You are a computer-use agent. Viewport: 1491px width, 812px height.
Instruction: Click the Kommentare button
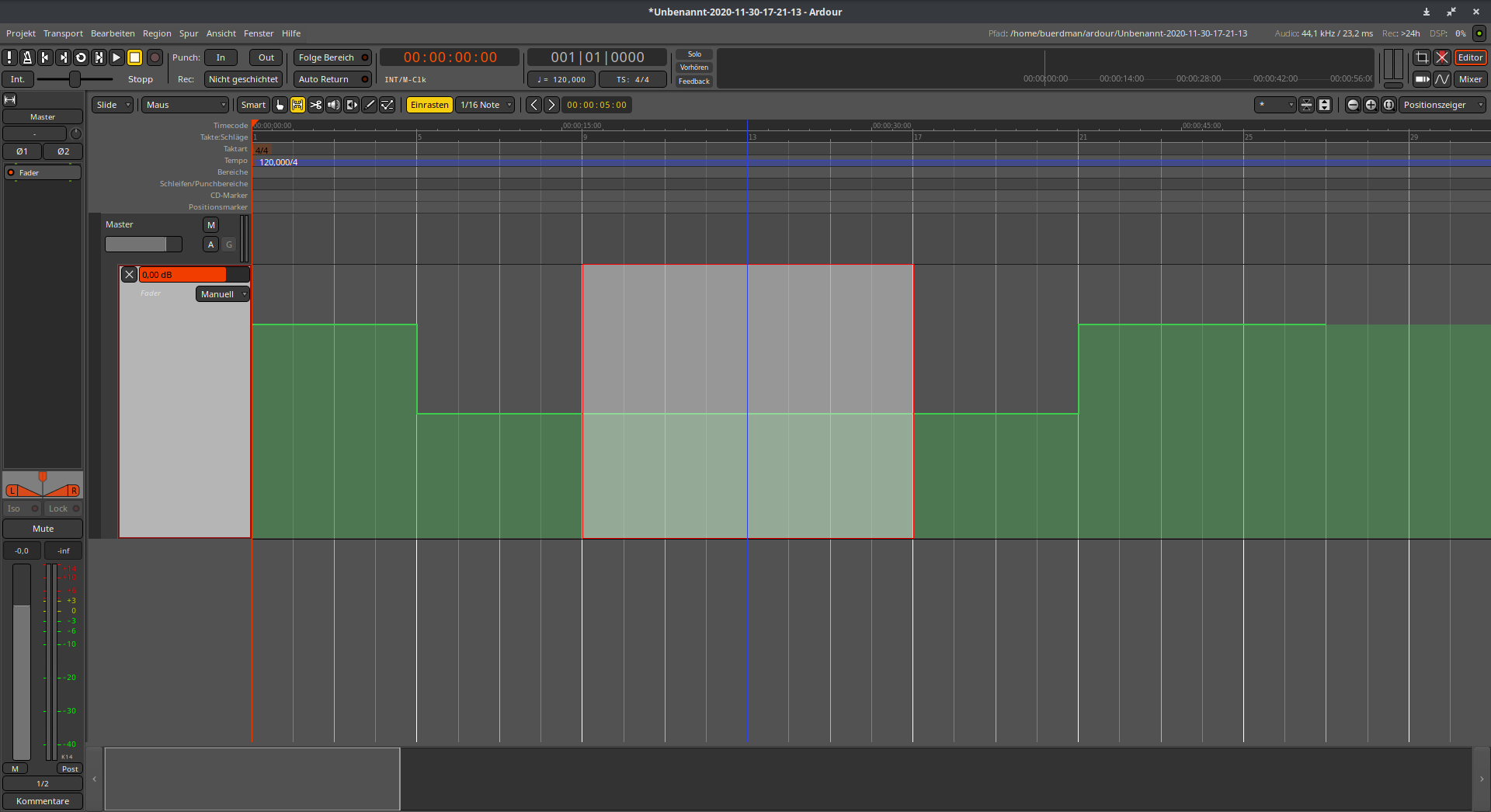pyautogui.click(x=43, y=801)
